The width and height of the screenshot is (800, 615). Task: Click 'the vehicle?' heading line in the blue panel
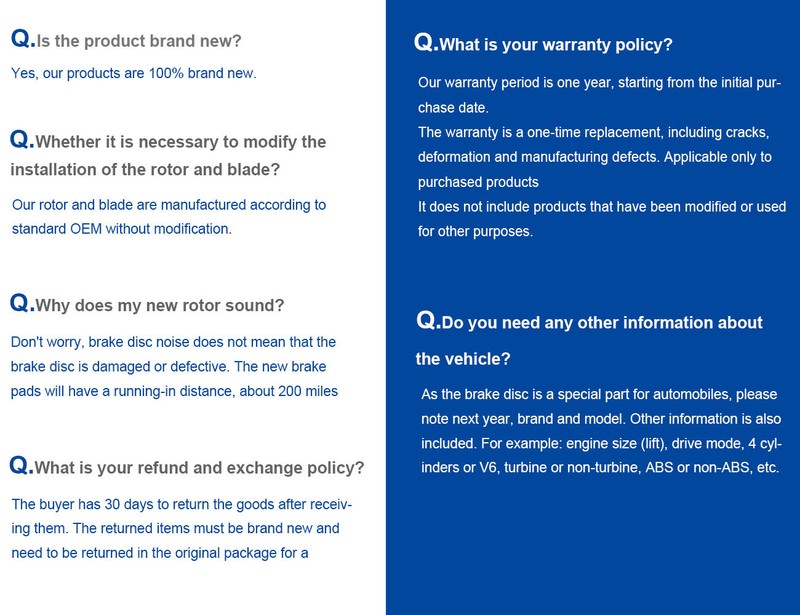pyautogui.click(x=463, y=359)
